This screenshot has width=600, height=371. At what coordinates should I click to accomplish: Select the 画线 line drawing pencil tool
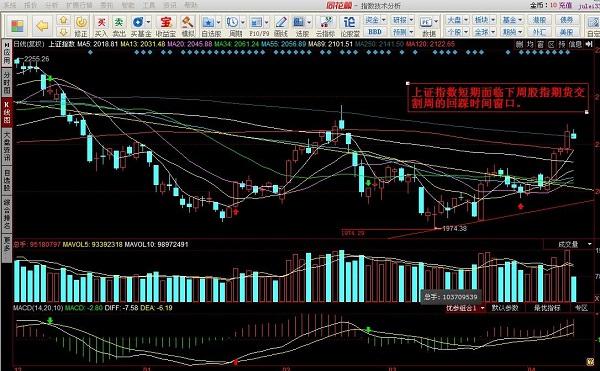pyautogui.click(x=281, y=26)
